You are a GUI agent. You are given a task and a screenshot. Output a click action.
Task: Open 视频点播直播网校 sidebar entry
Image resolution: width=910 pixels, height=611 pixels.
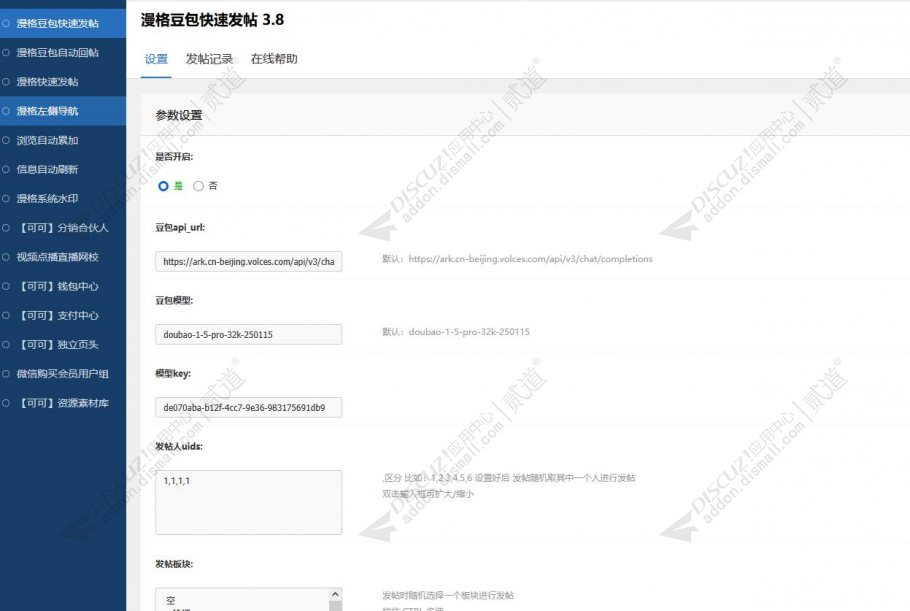pyautogui.click(x=63, y=257)
